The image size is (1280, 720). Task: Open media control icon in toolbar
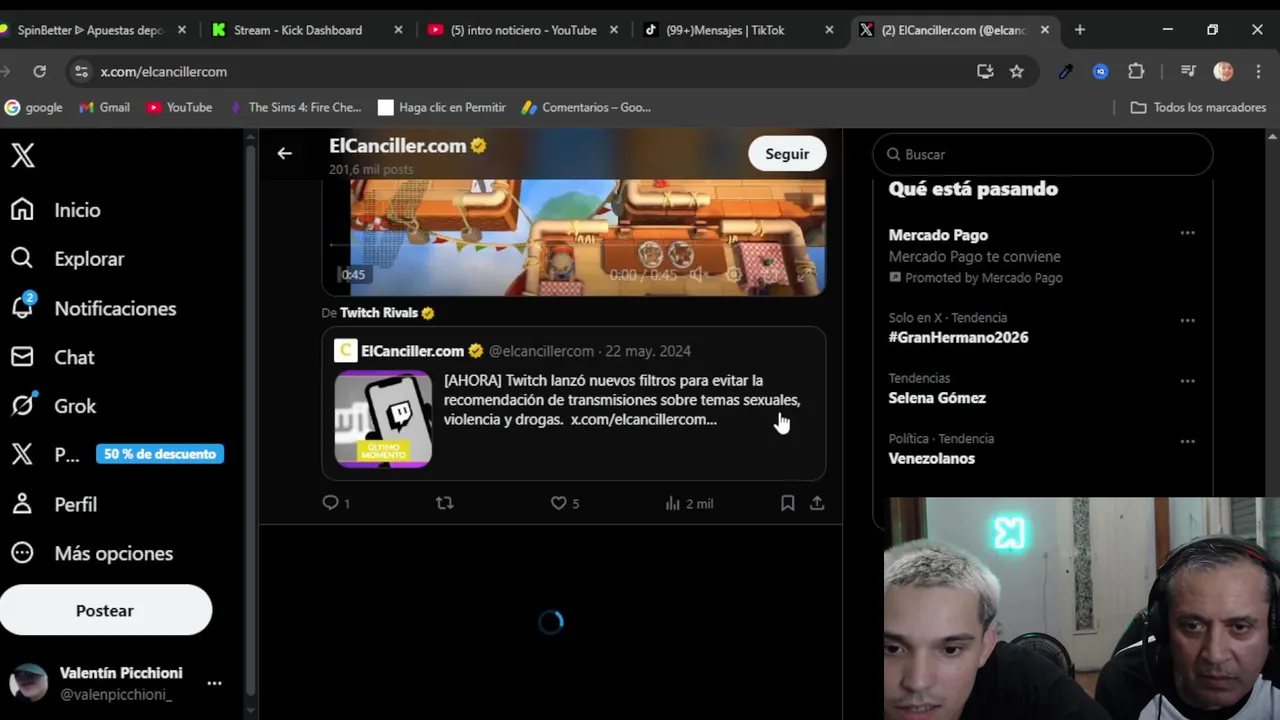[1188, 71]
